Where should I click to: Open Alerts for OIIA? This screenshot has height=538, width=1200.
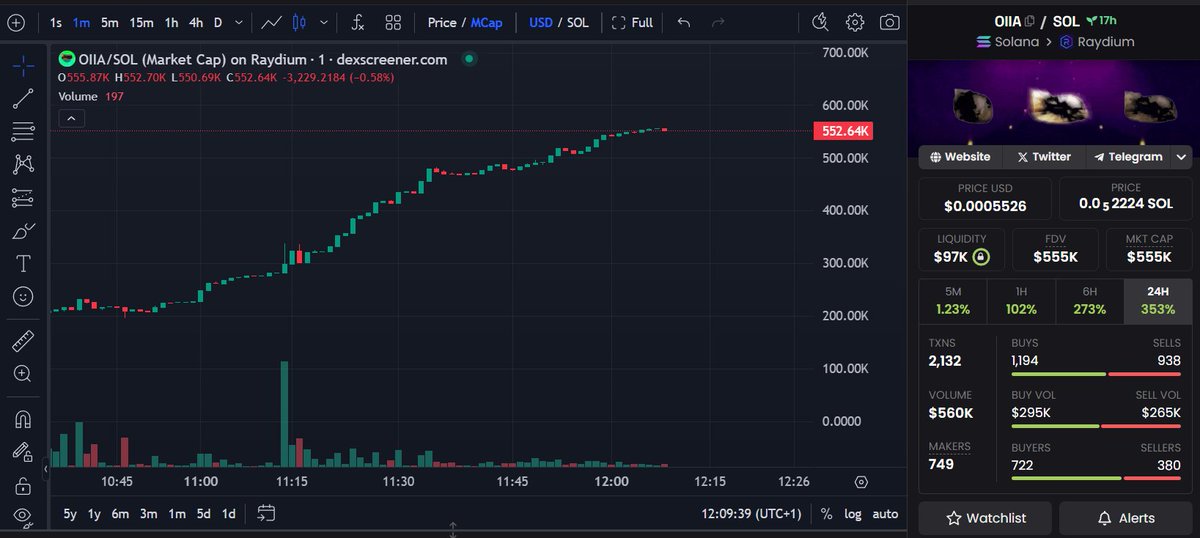point(1126,518)
